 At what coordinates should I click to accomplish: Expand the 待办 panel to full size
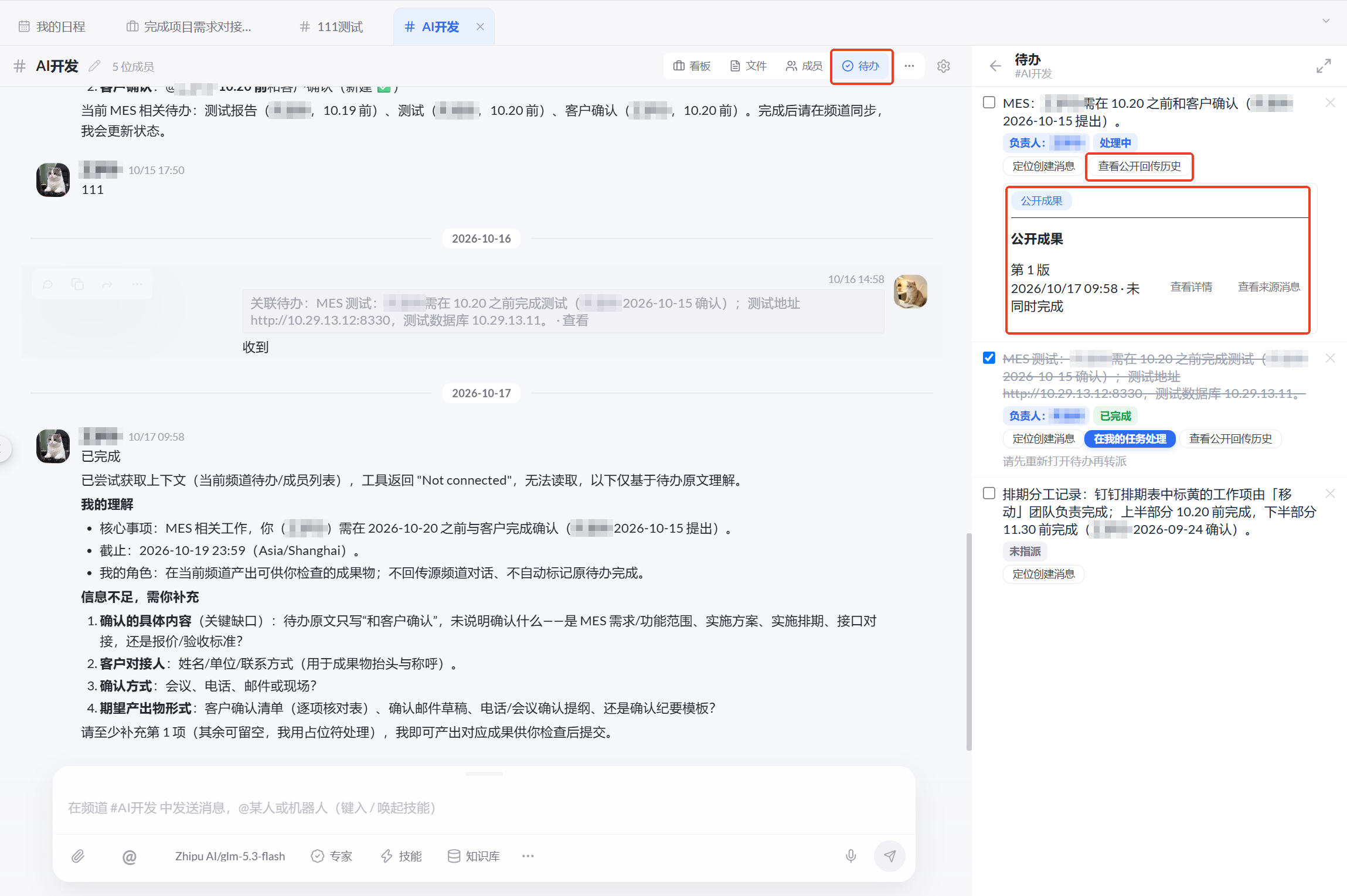click(1324, 66)
